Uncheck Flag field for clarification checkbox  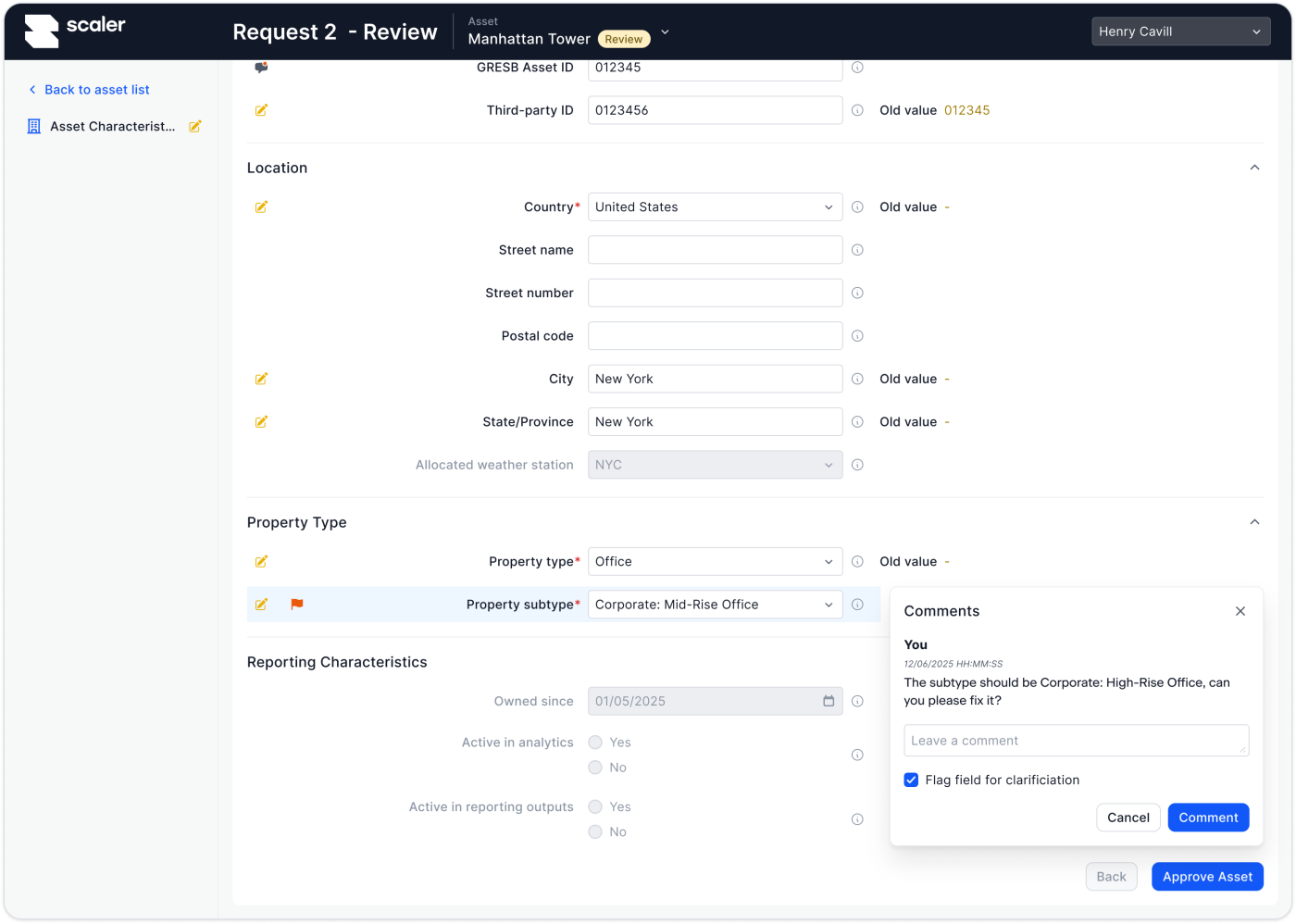(911, 780)
